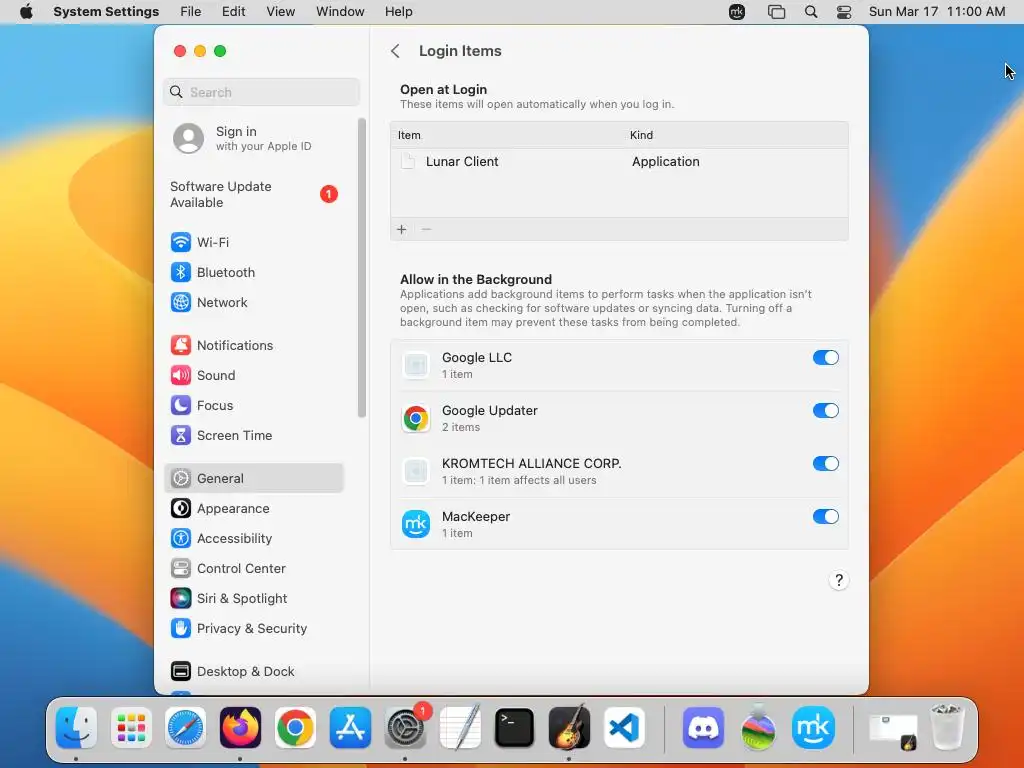1024x768 pixels.
Task: Open Trash from the Dock
Action: pos(947,727)
